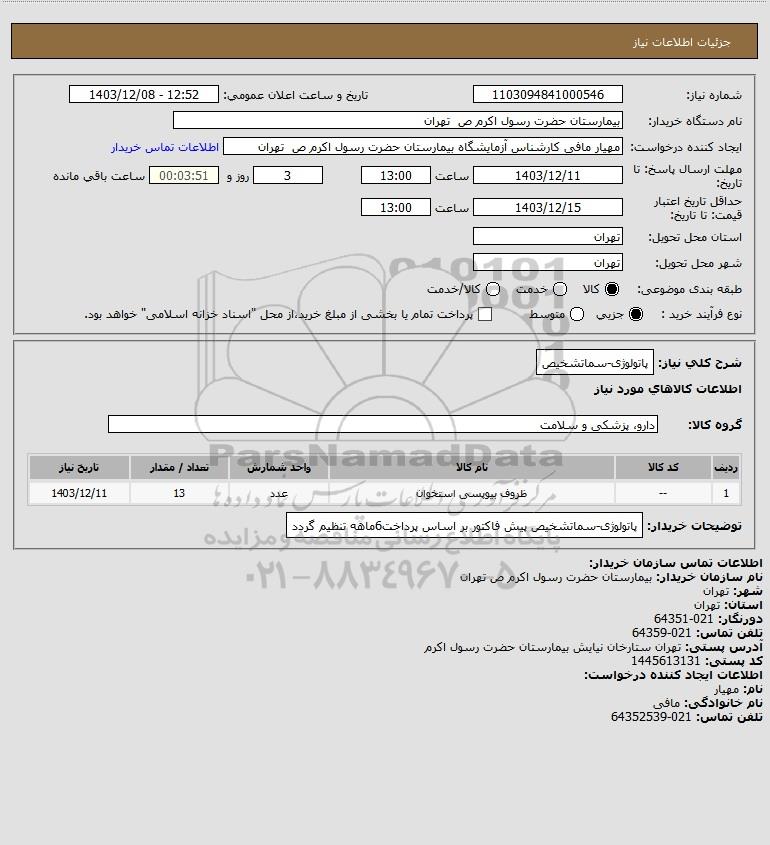This screenshot has width=770, height=845.
Task: Click the اطلاعات کالاهای مورد نیاز heading
Action: coord(668,389)
